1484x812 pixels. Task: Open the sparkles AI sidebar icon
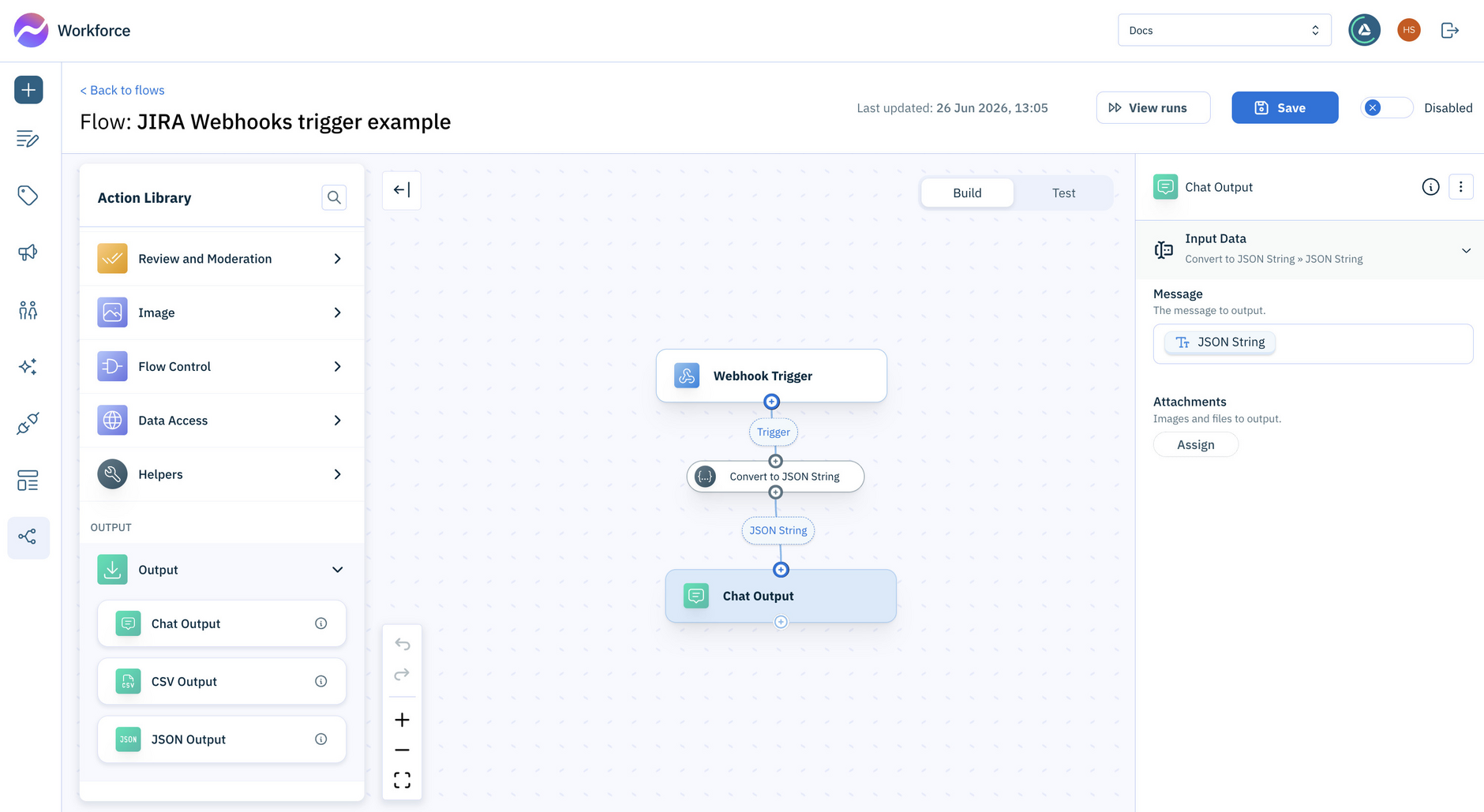[28, 366]
